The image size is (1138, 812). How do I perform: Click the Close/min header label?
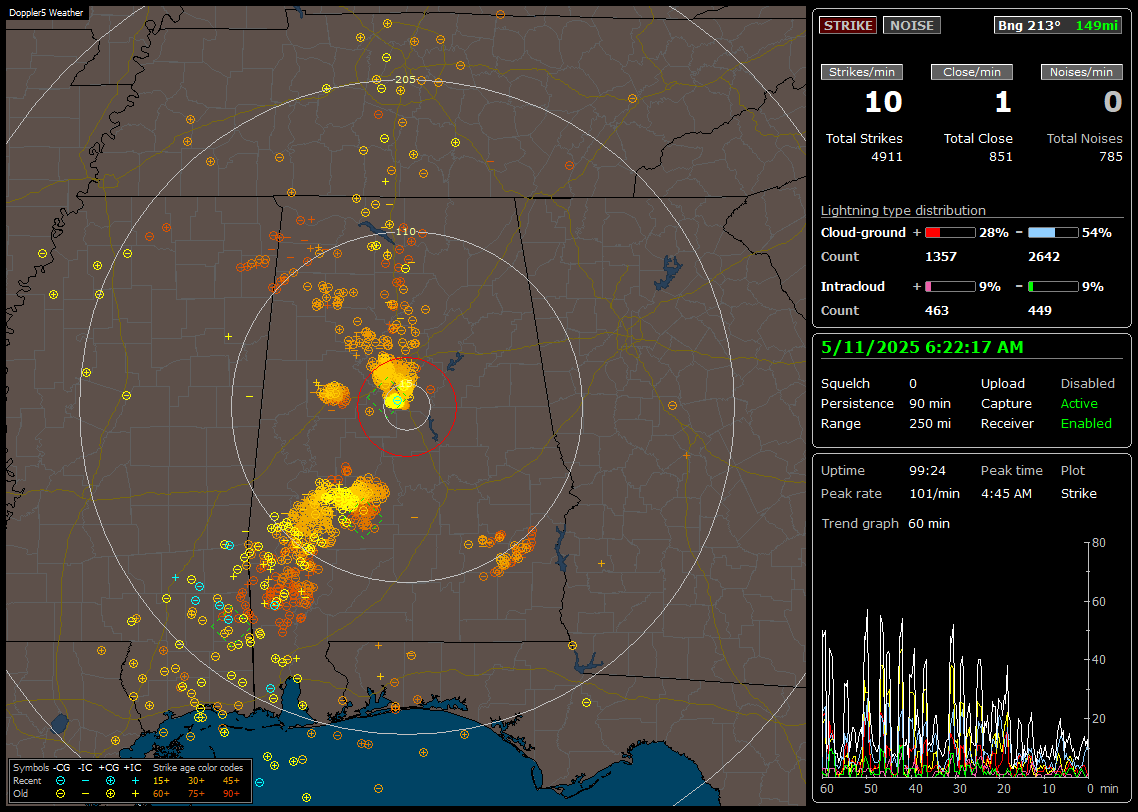(x=972, y=72)
